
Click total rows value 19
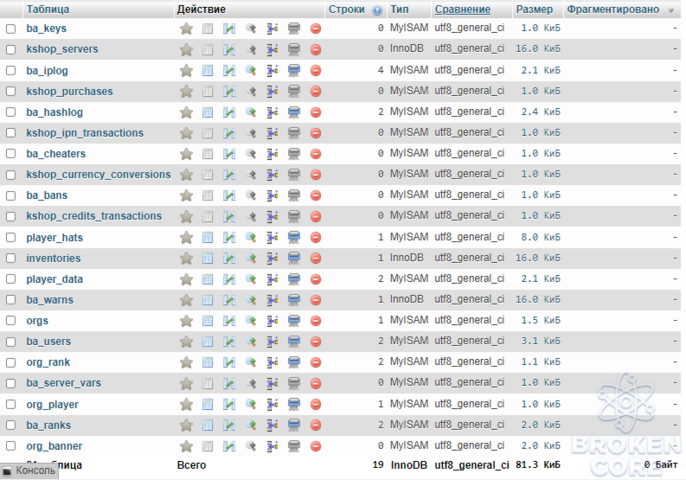378,465
